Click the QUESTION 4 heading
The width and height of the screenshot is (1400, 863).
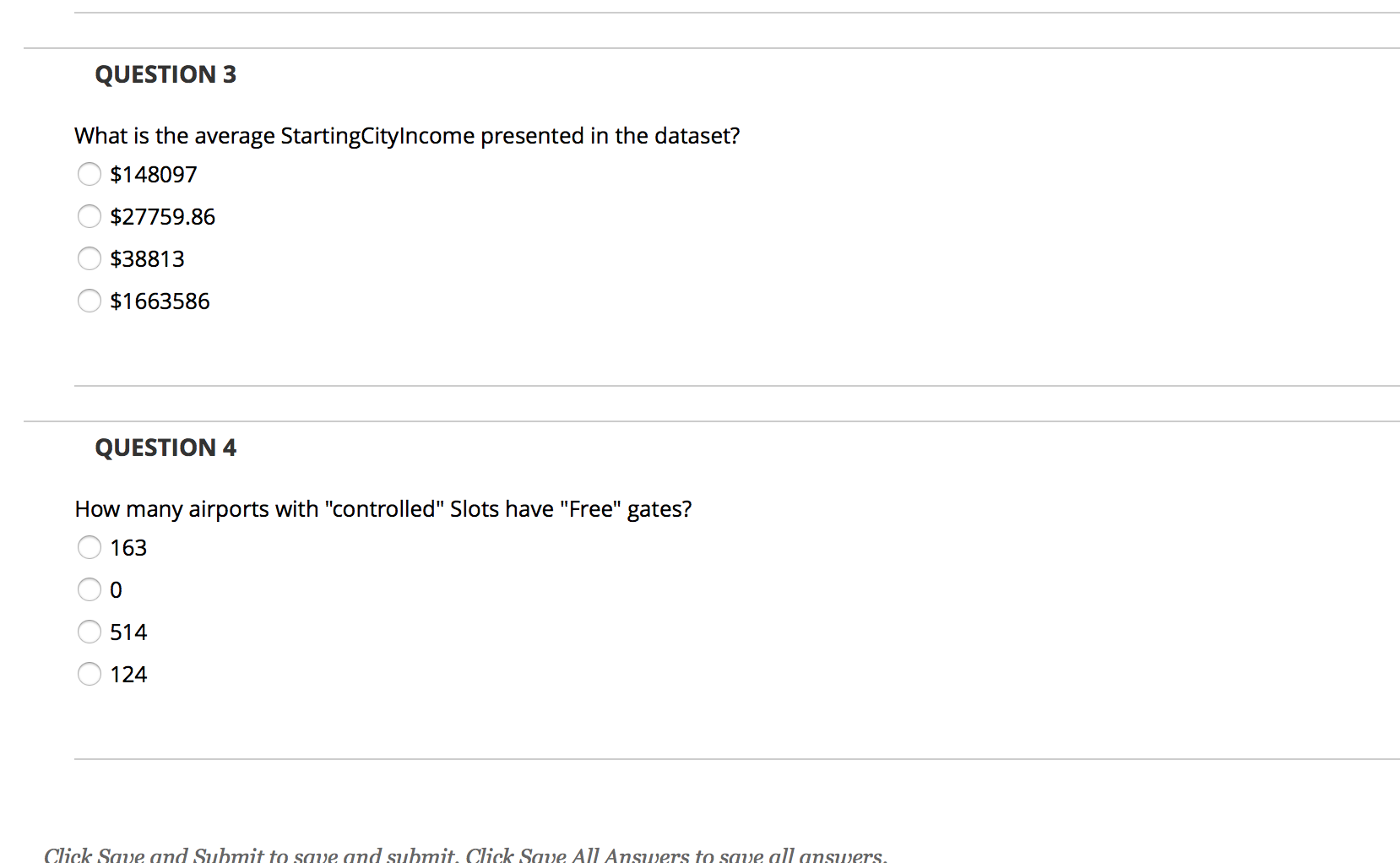pyautogui.click(x=166, y=448)
